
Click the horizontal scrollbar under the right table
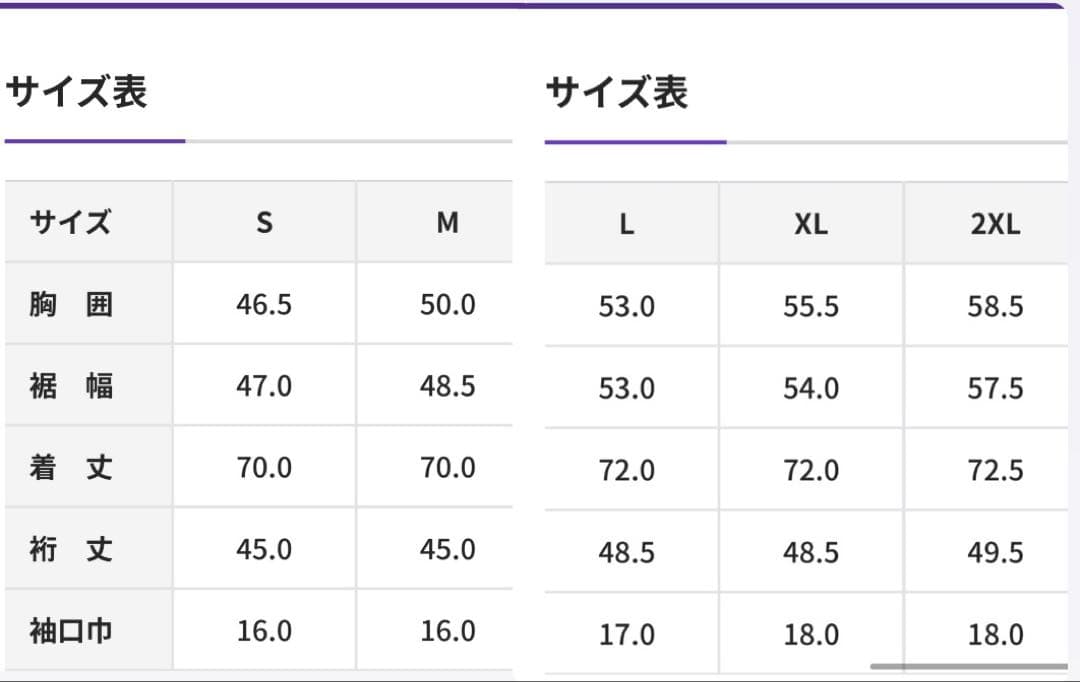coord(968,666)
